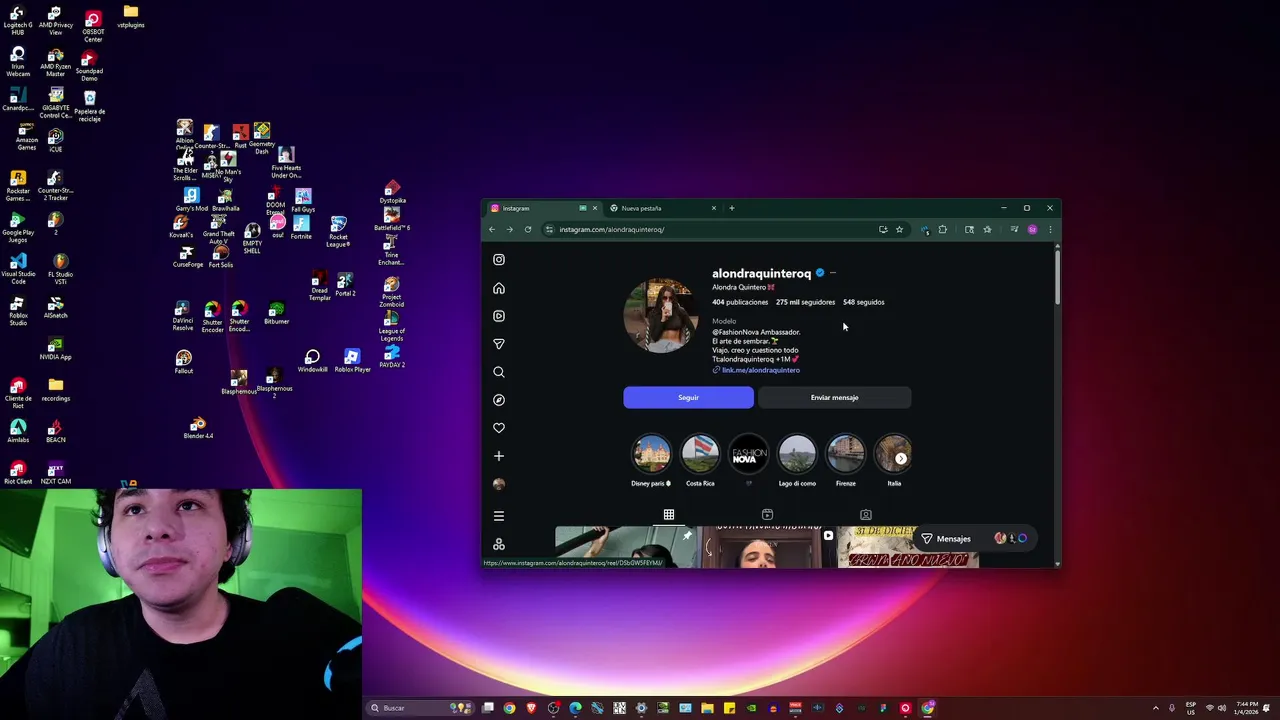Image resolution: width=1280 pixels, height=720 pixels.
Task: Click the 404 publicaciones text
Action: (x=740, y=302)
